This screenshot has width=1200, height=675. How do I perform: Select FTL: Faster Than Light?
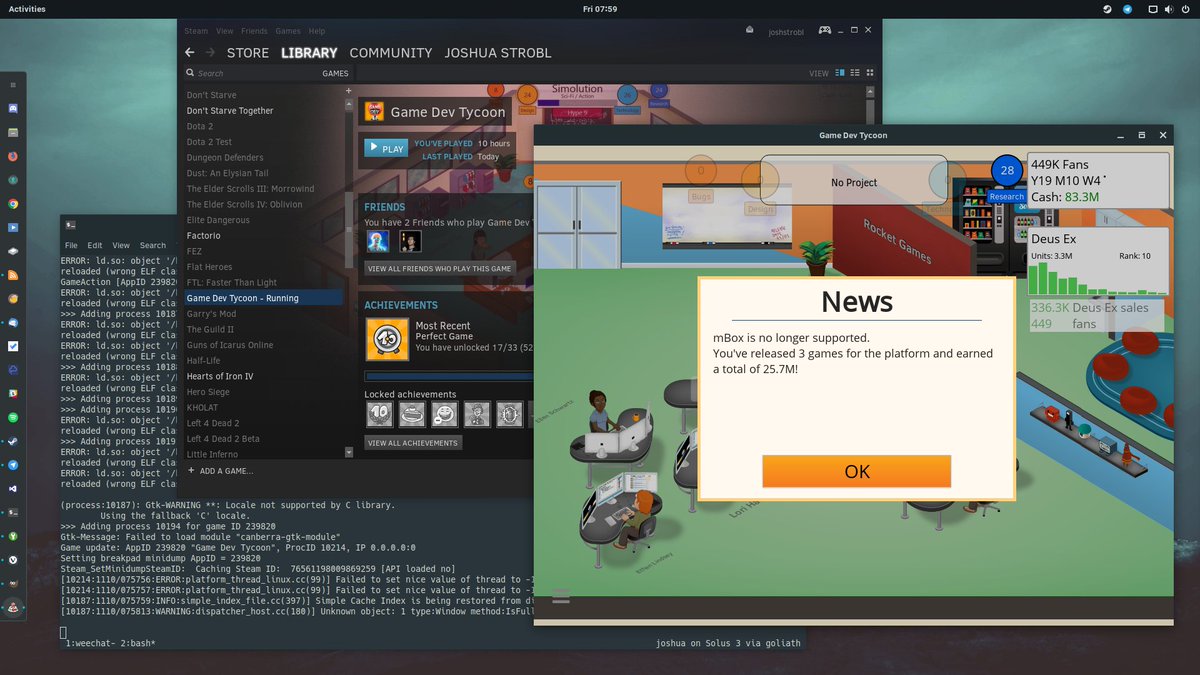pos(232,283)
